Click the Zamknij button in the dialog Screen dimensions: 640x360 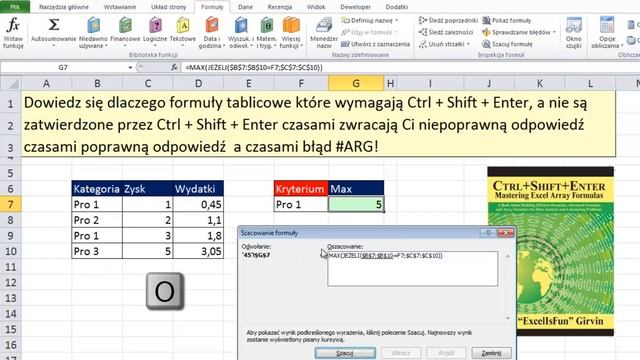click(x=491, y=353)
